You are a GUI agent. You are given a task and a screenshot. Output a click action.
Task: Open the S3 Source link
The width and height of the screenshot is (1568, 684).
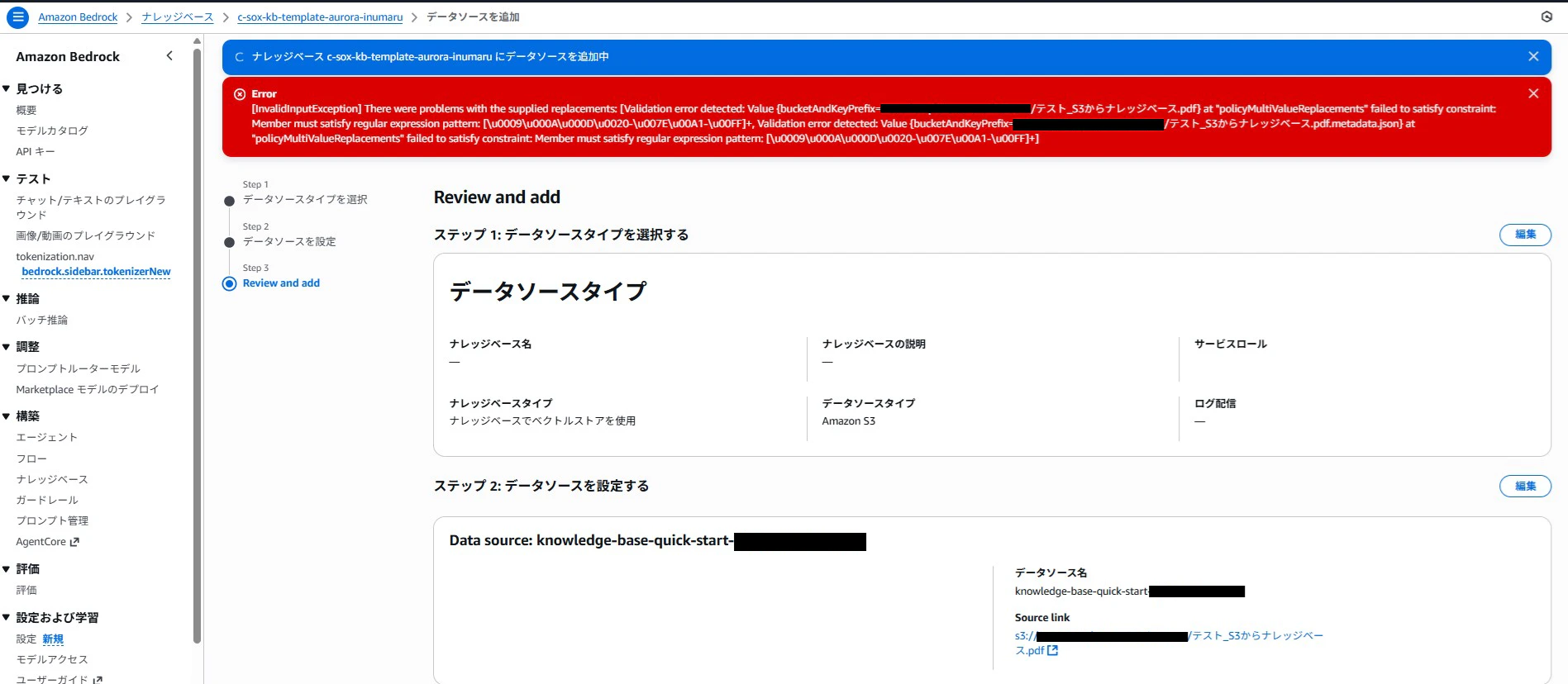1169,643
